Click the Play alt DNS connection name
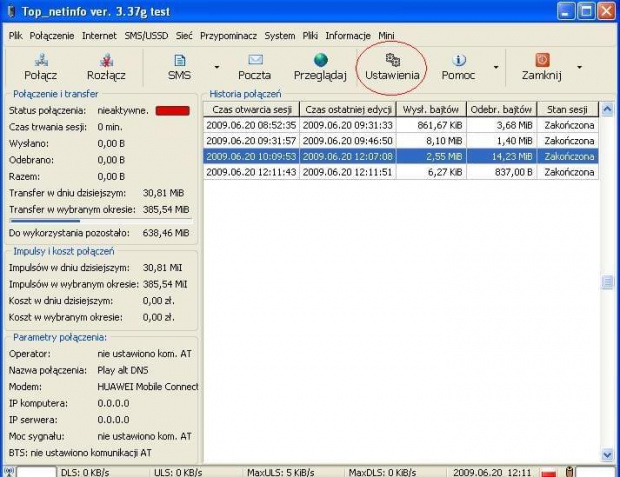This screenshot has width=620, height=477. (x=123, y=371)
